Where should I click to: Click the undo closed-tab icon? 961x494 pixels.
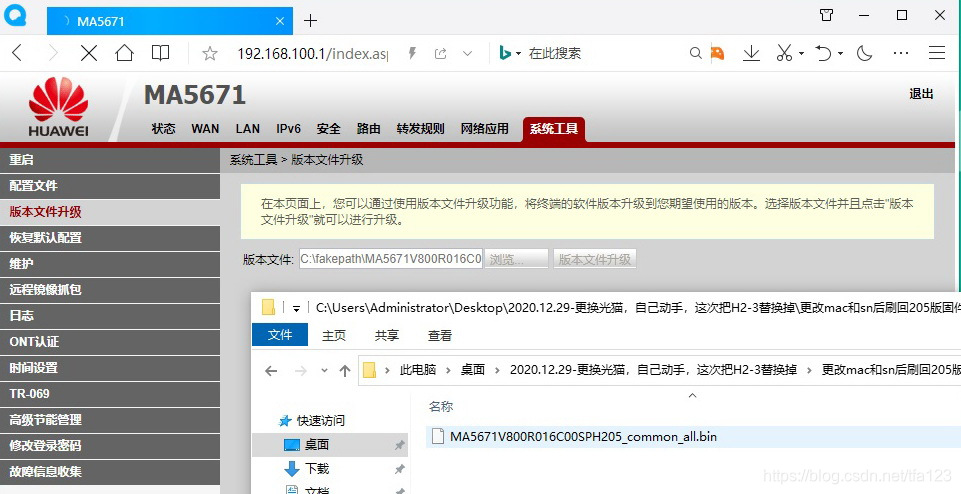(823, 53)
